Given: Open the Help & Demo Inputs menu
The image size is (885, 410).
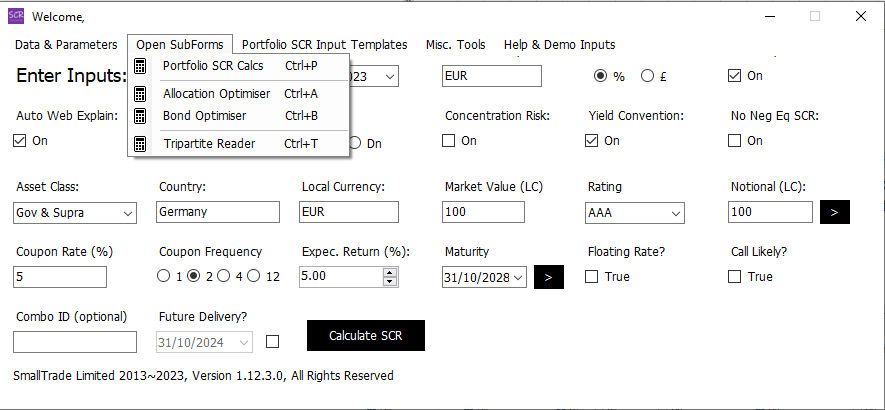Looking at the screenshot, I should (559, 45).
